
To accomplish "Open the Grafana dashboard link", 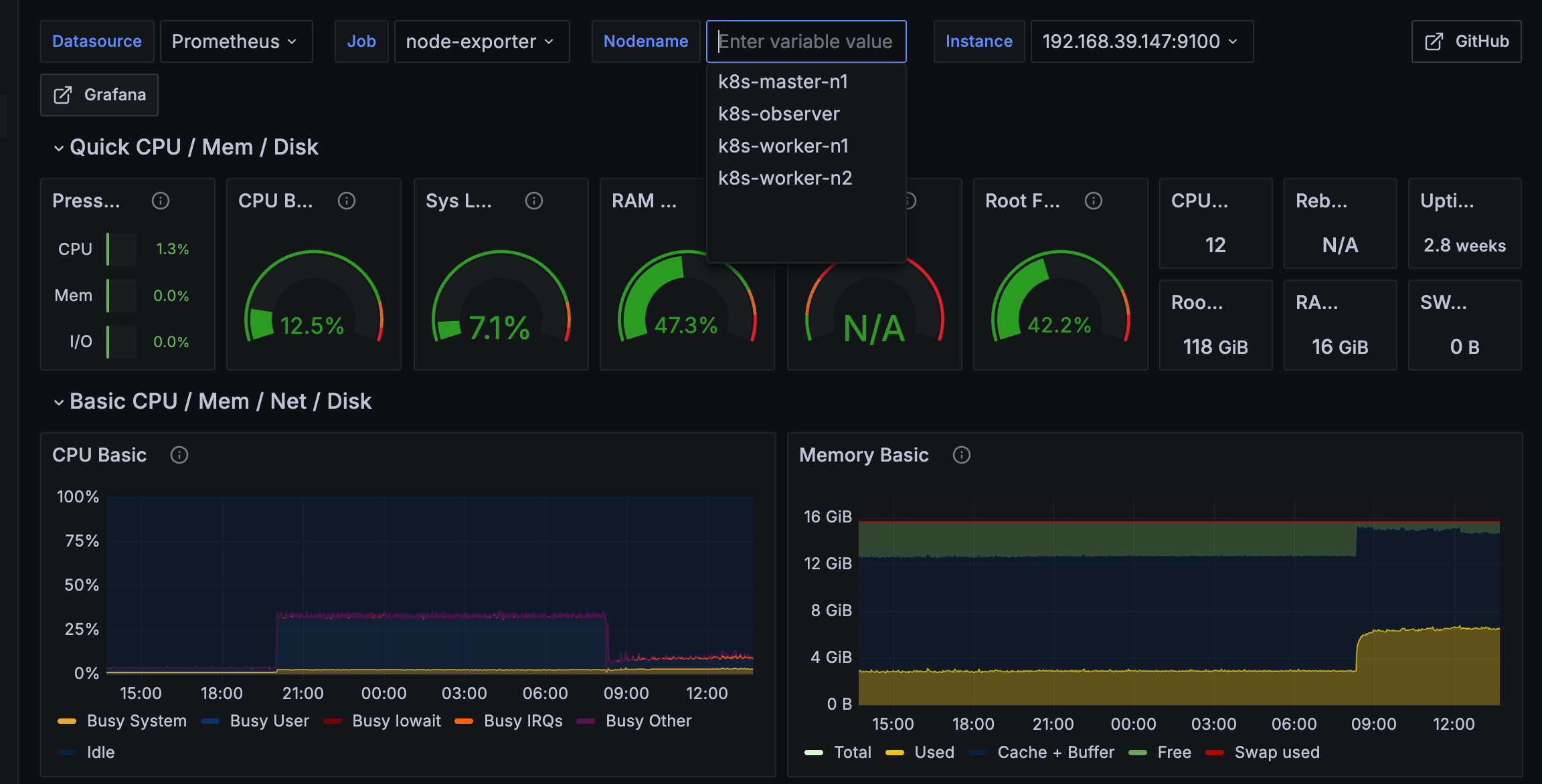I will pos(99,94).
